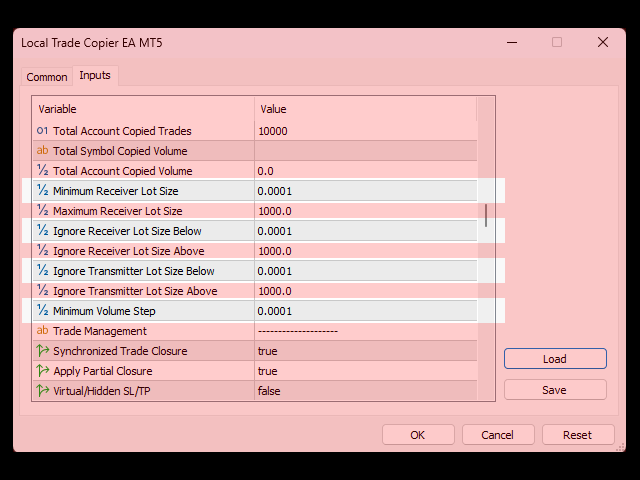Screen dimensions: 640x480
Task: Click icon beside Ignore Transmitter Lot Size Above
Action: 42,290
